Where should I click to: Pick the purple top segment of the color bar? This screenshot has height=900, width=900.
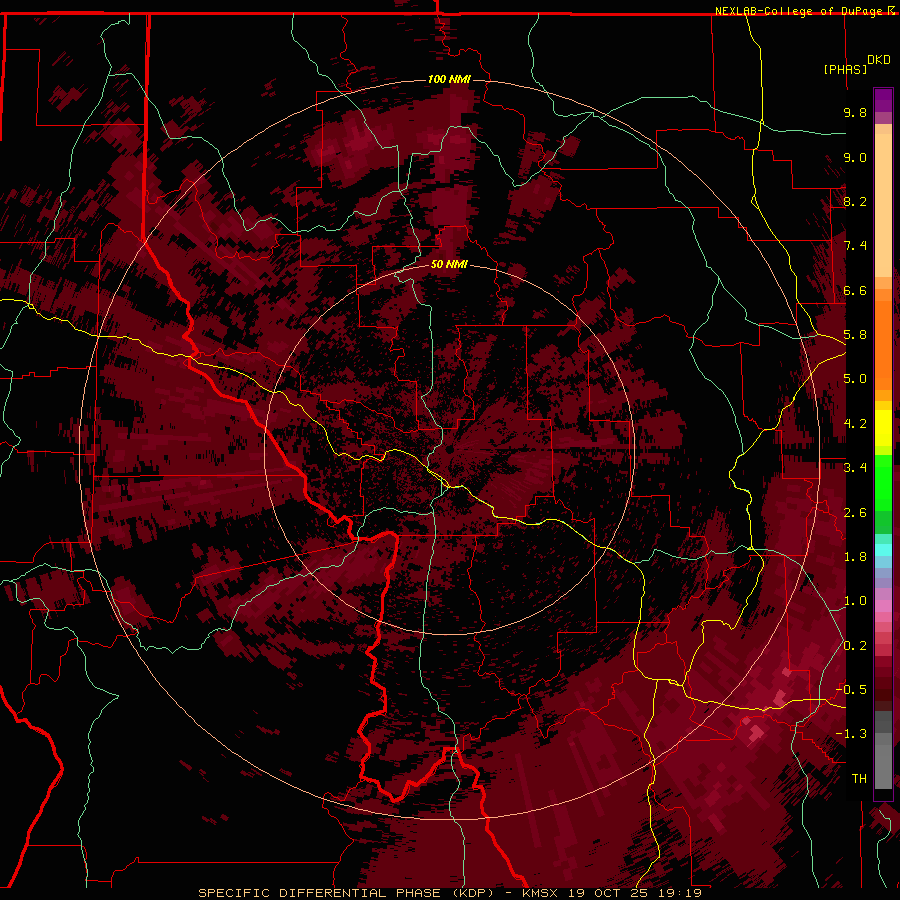point(883,100)
